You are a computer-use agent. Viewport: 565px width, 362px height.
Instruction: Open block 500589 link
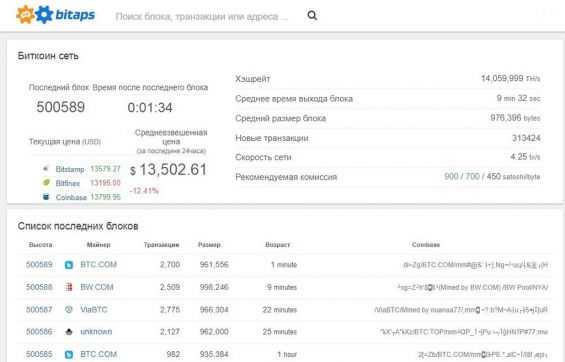tap(39, 265)
